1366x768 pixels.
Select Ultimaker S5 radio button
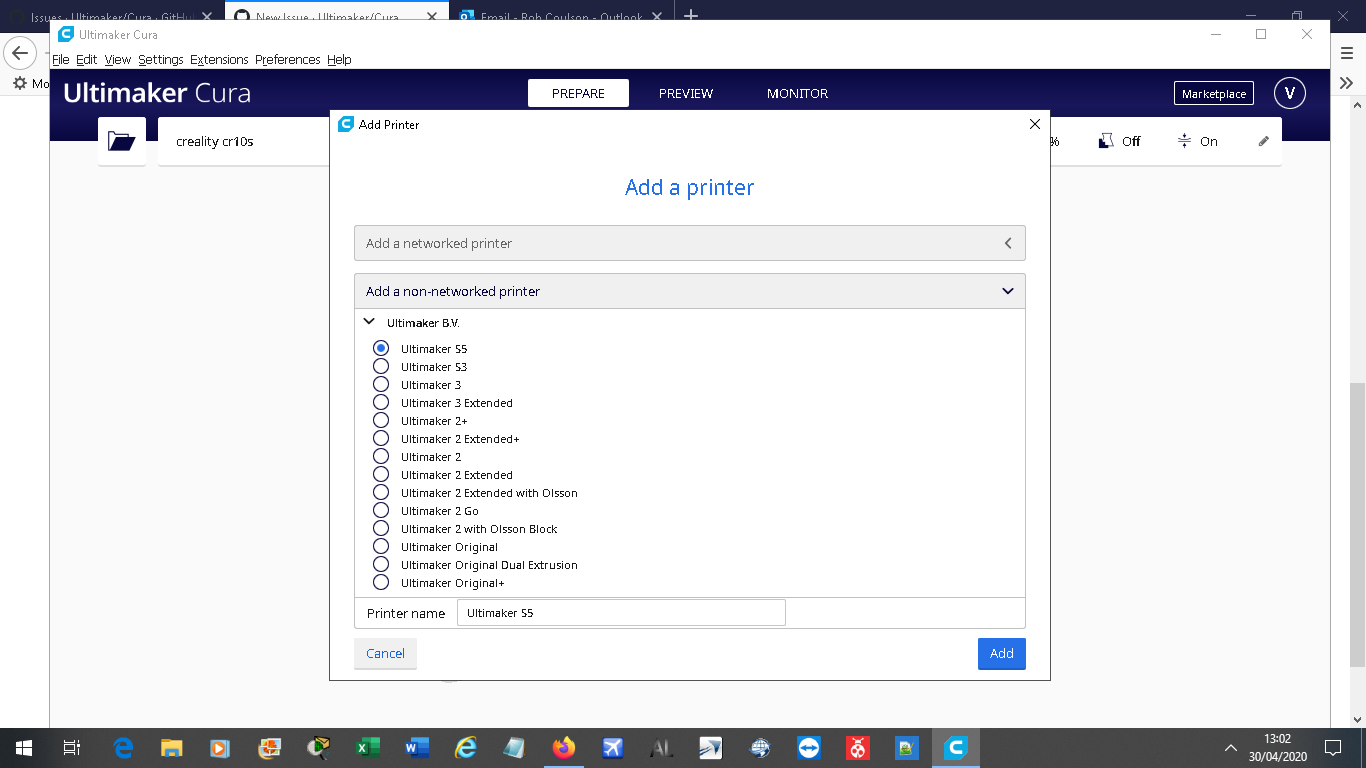pos(381,348)
